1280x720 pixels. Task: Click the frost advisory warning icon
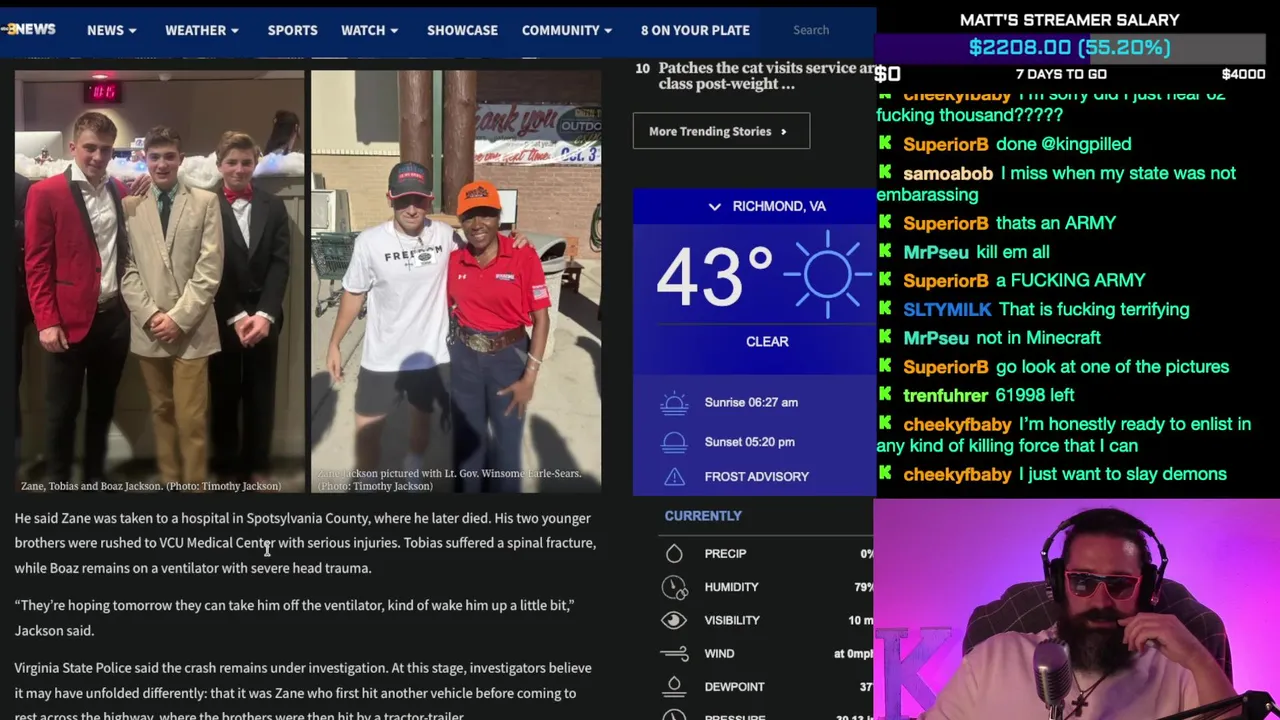tap(674, 477)
